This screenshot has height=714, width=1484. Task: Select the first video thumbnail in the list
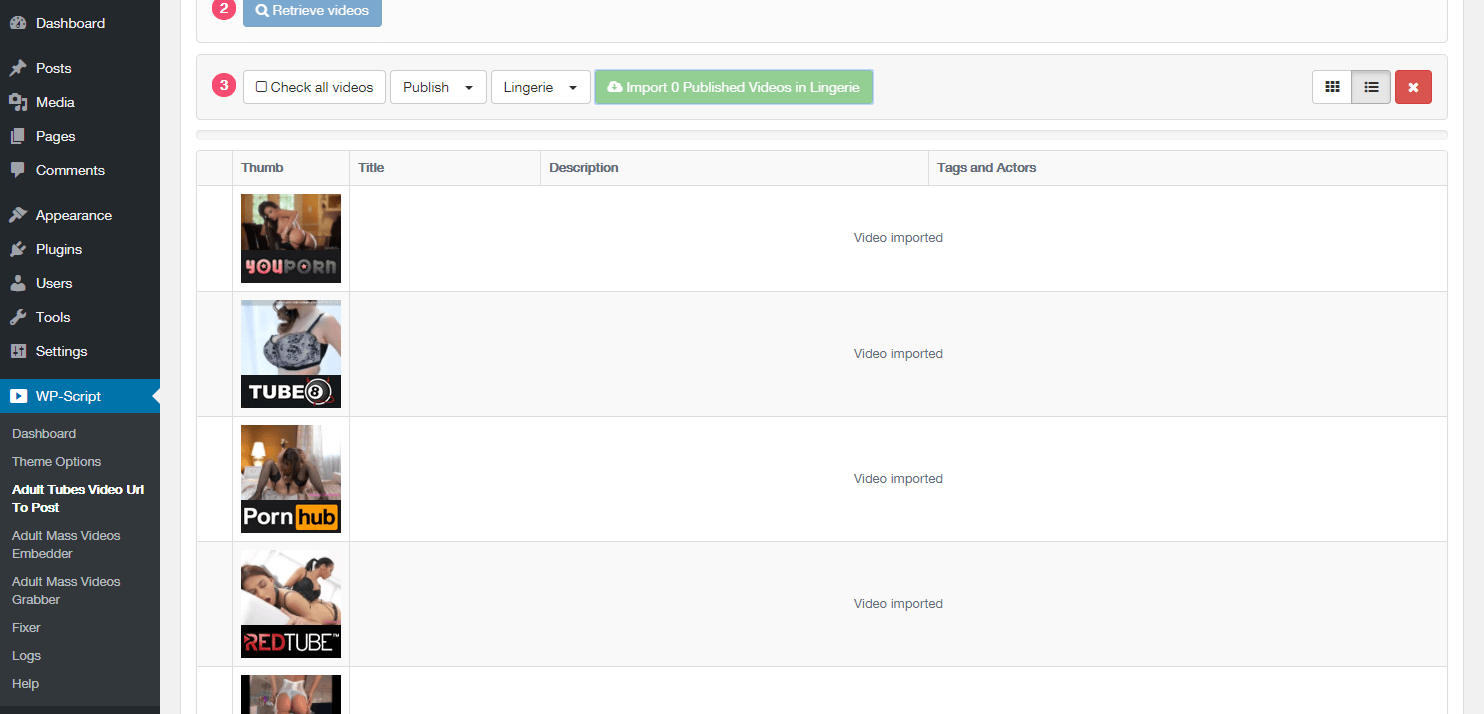291,238
